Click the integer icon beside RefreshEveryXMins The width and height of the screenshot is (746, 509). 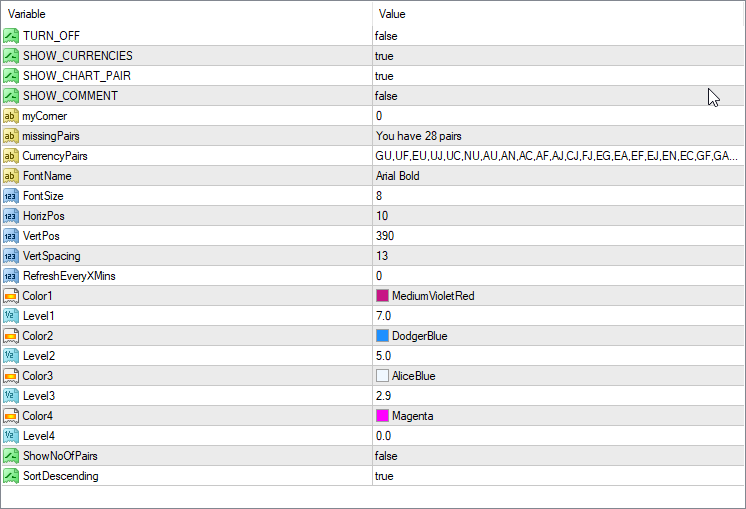coord(11,276)
